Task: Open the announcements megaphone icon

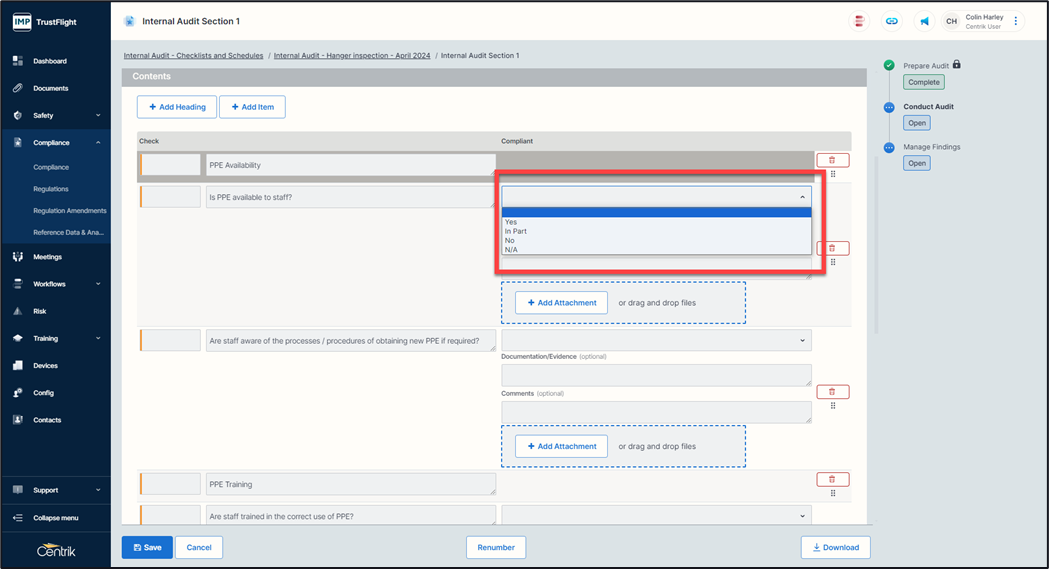Action: tap(924, 21)
